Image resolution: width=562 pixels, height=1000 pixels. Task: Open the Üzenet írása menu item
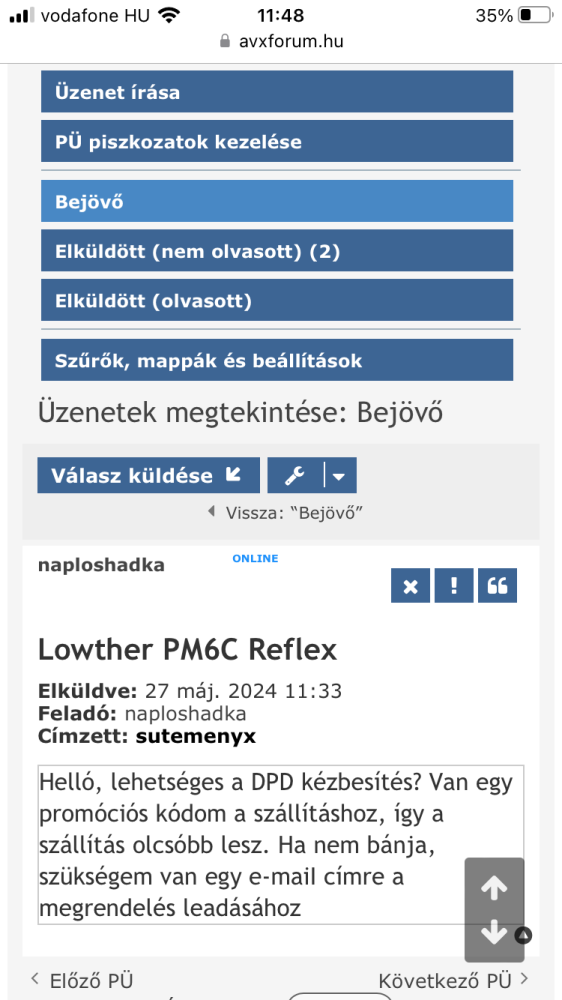click(277, 92)
